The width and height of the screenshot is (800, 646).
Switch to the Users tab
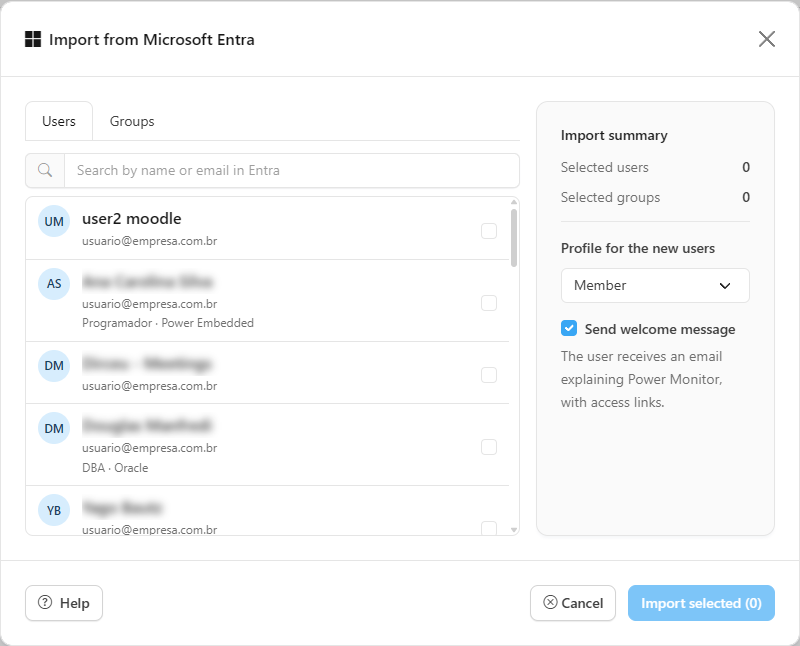59,121
